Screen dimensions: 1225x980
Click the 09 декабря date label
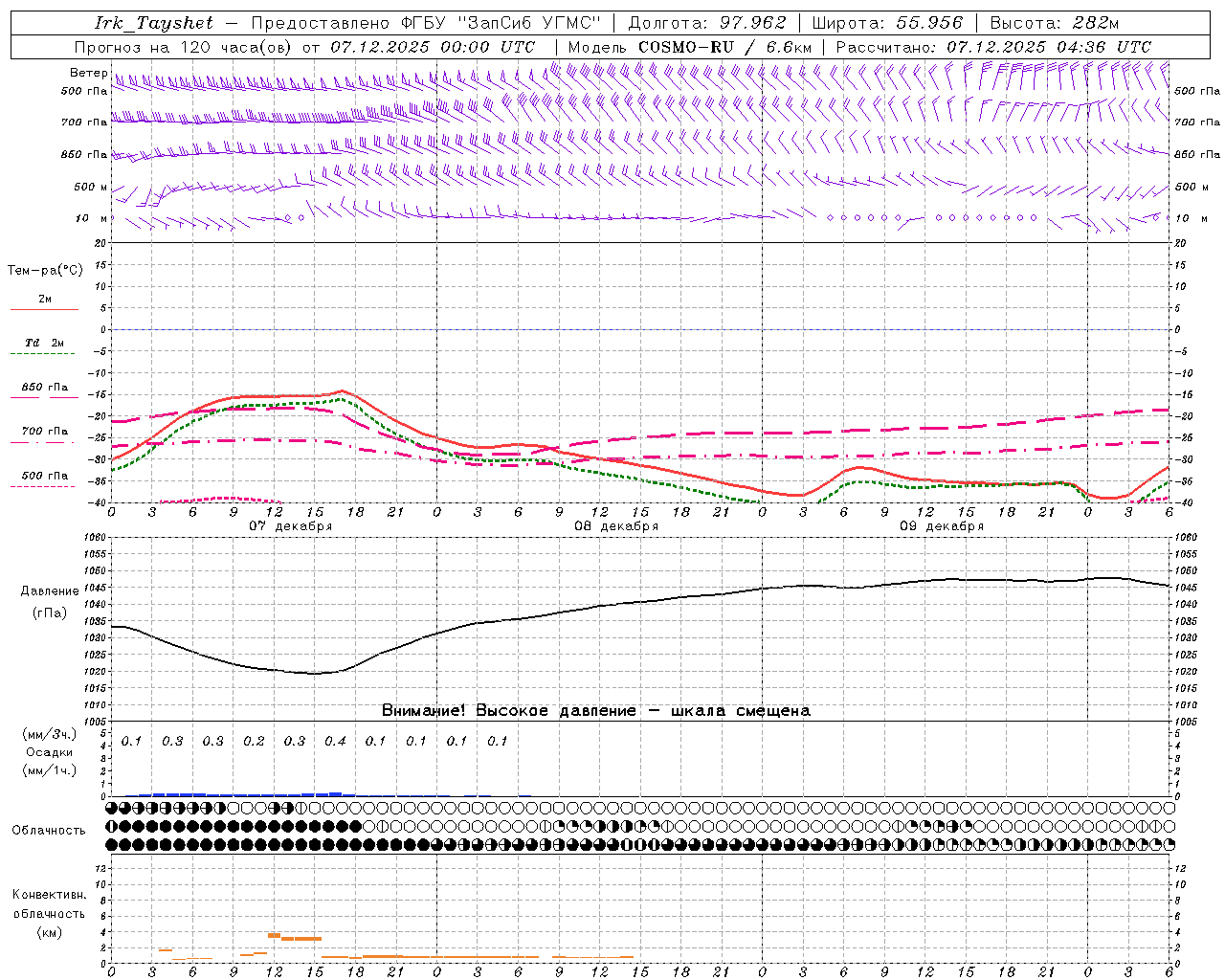941,526
